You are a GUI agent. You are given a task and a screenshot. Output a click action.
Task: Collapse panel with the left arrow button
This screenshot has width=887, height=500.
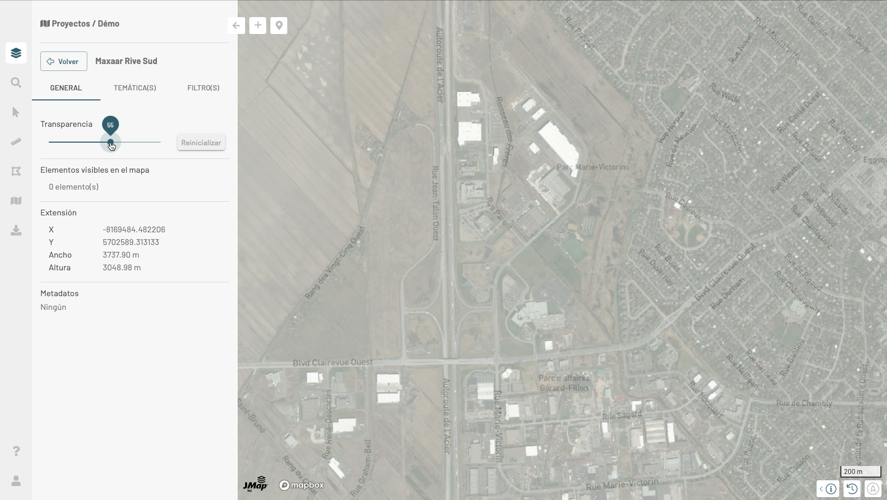click(237, 25)
